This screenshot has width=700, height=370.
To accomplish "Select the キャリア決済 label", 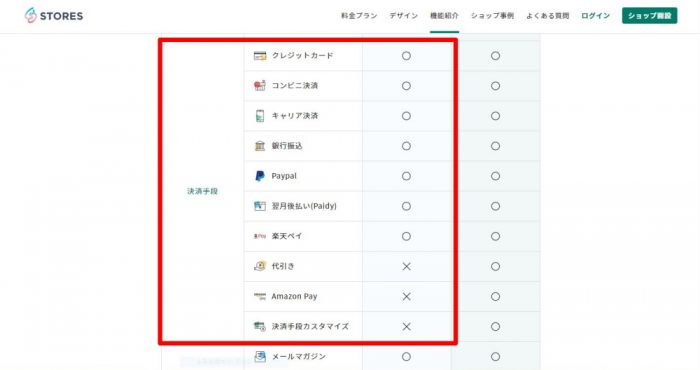I will pos(295,116).
